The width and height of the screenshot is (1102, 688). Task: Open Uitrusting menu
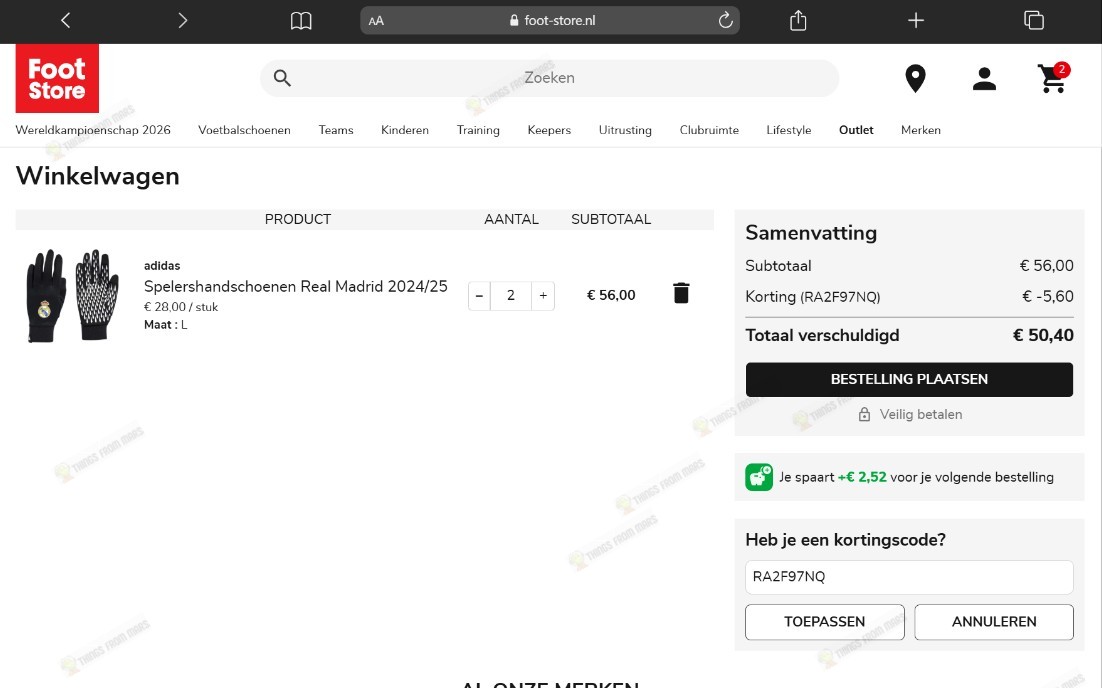[625, 130]
